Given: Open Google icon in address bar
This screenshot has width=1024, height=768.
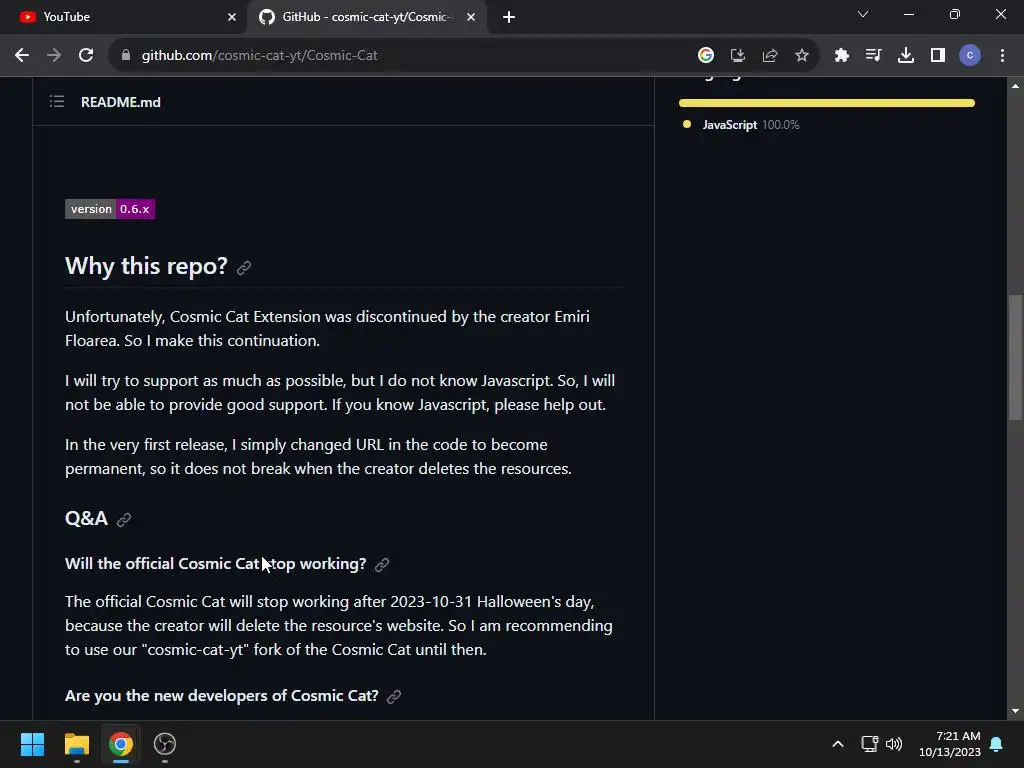Looking at the screenshot, I should pyautogui.click(x=705, y=56).
